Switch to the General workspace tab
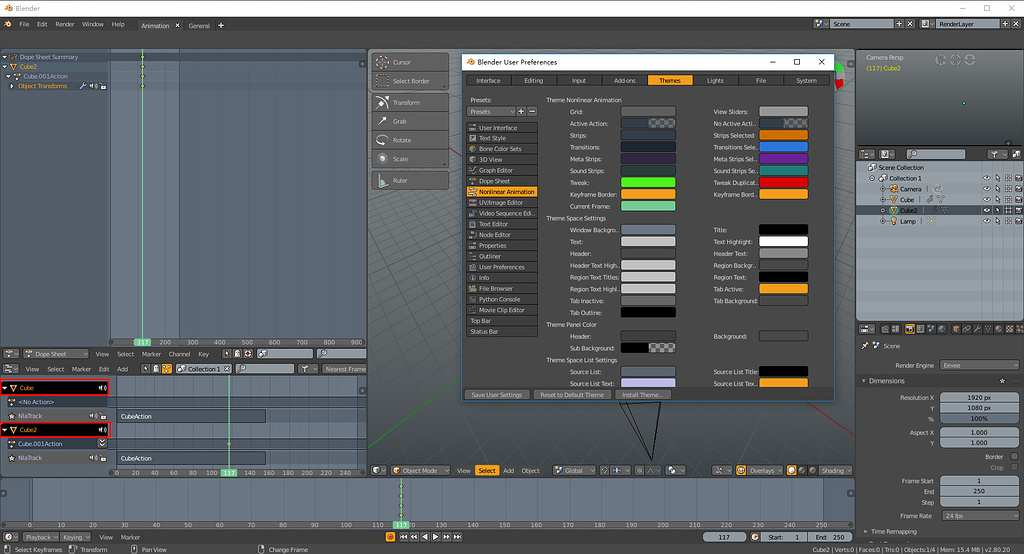 (x=199, y=25)
